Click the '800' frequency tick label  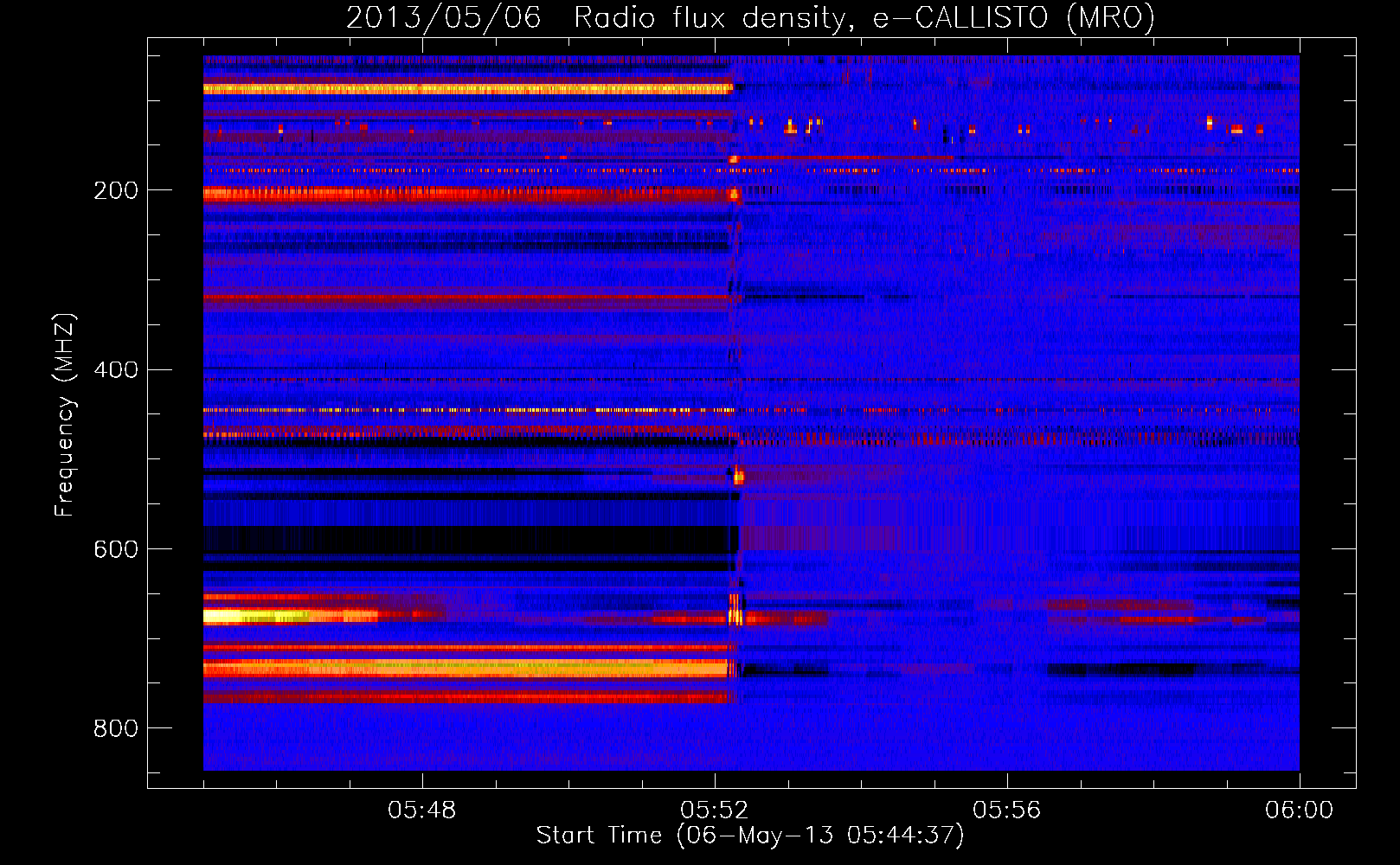click(116, 728)
